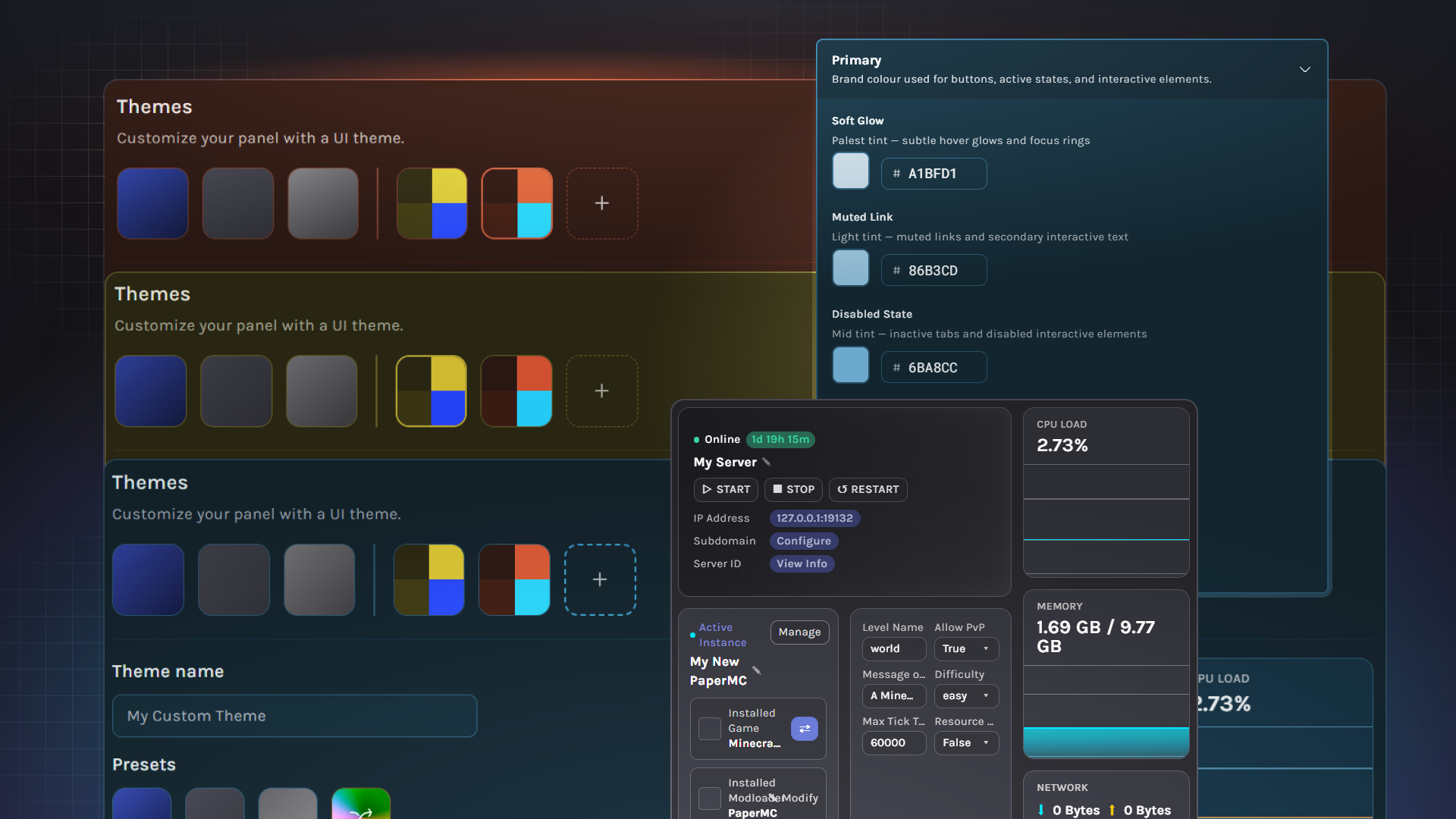The image size is (1456, 819).
Task: Select light gray theme in blue Themes panel
Action: 319,579
